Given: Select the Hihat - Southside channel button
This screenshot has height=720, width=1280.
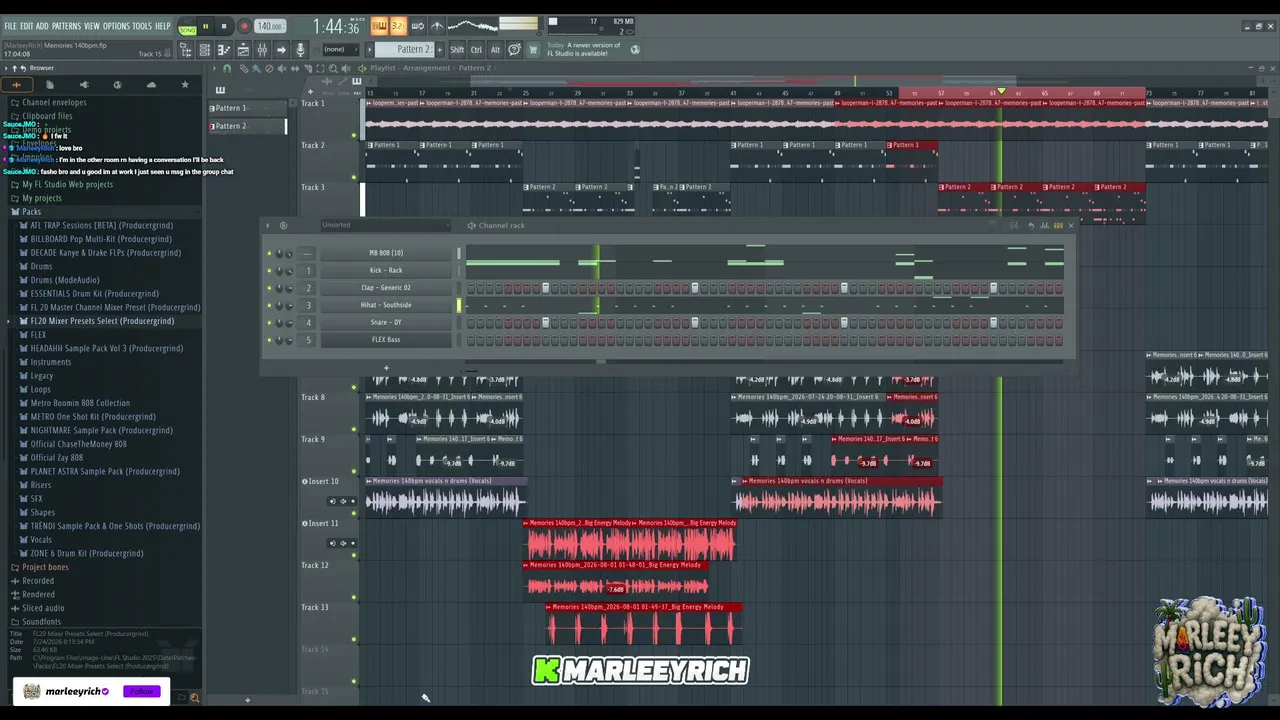Looking at the screenshot, I should coord(386,305).
